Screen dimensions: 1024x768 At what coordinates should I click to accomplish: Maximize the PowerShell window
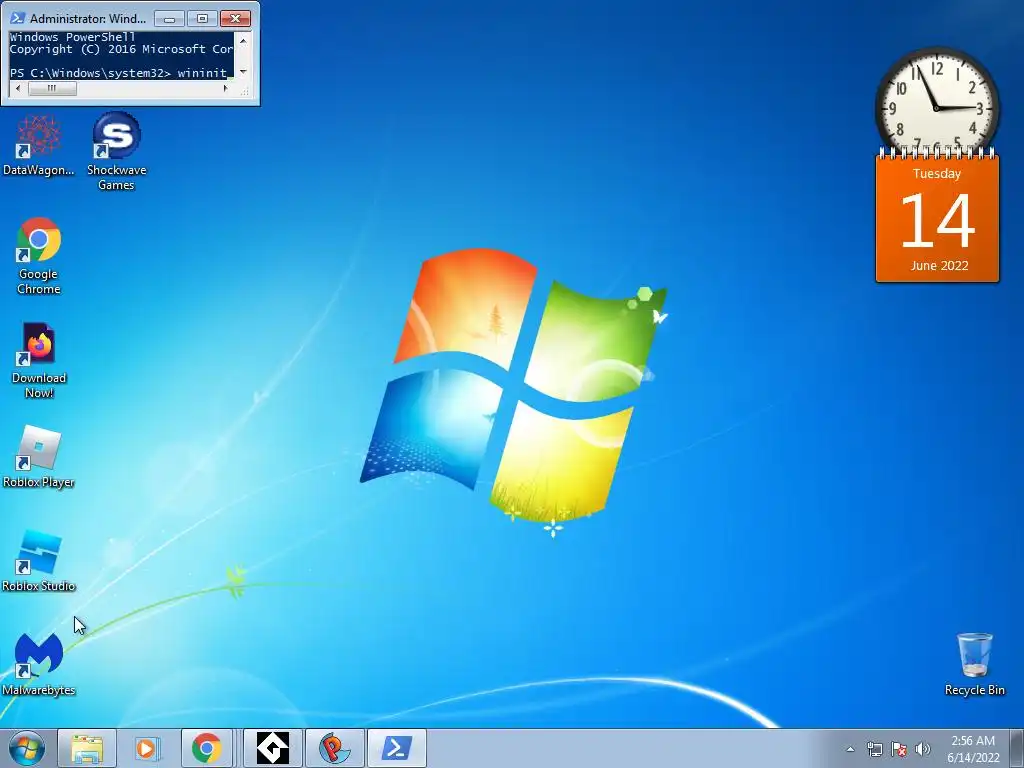202,18
